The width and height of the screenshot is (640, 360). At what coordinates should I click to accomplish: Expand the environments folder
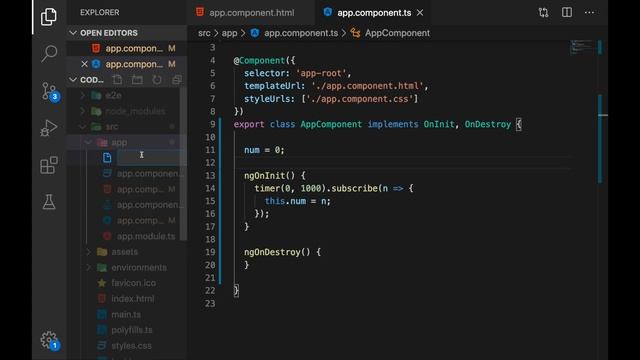click(x=127, y=268)
